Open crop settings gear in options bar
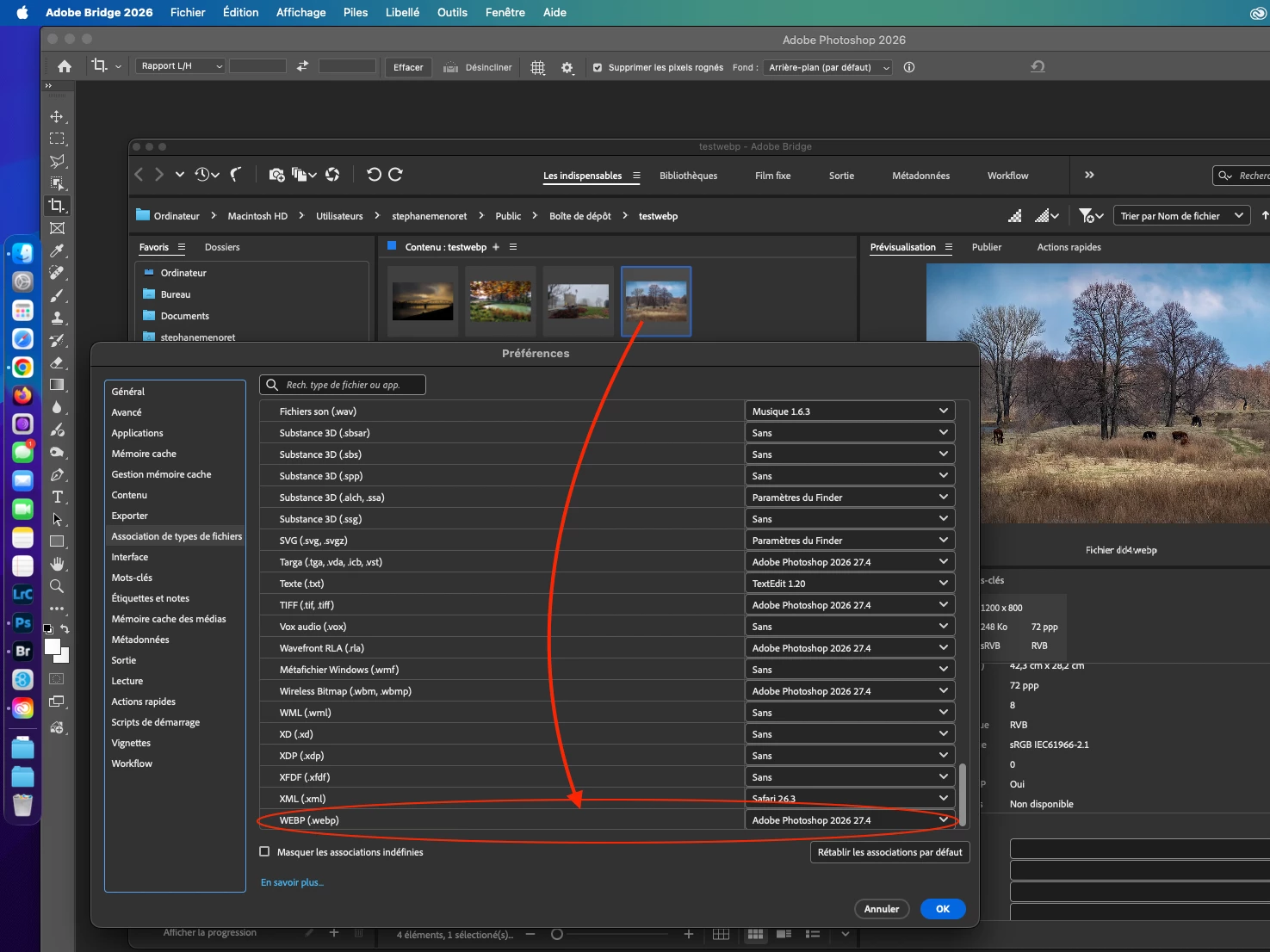The height and width of the screenshot is (952, 1270). [x=567, y=67]
